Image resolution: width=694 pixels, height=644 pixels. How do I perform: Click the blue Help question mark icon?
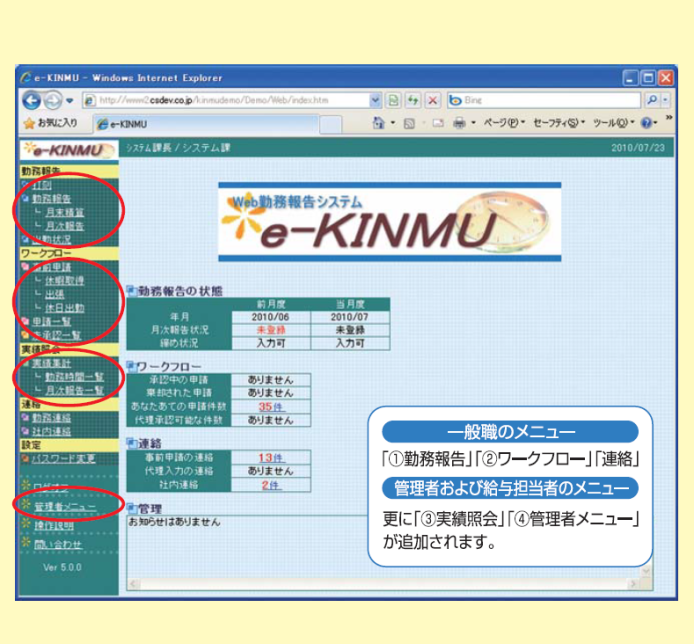click(x=647, y=123)
